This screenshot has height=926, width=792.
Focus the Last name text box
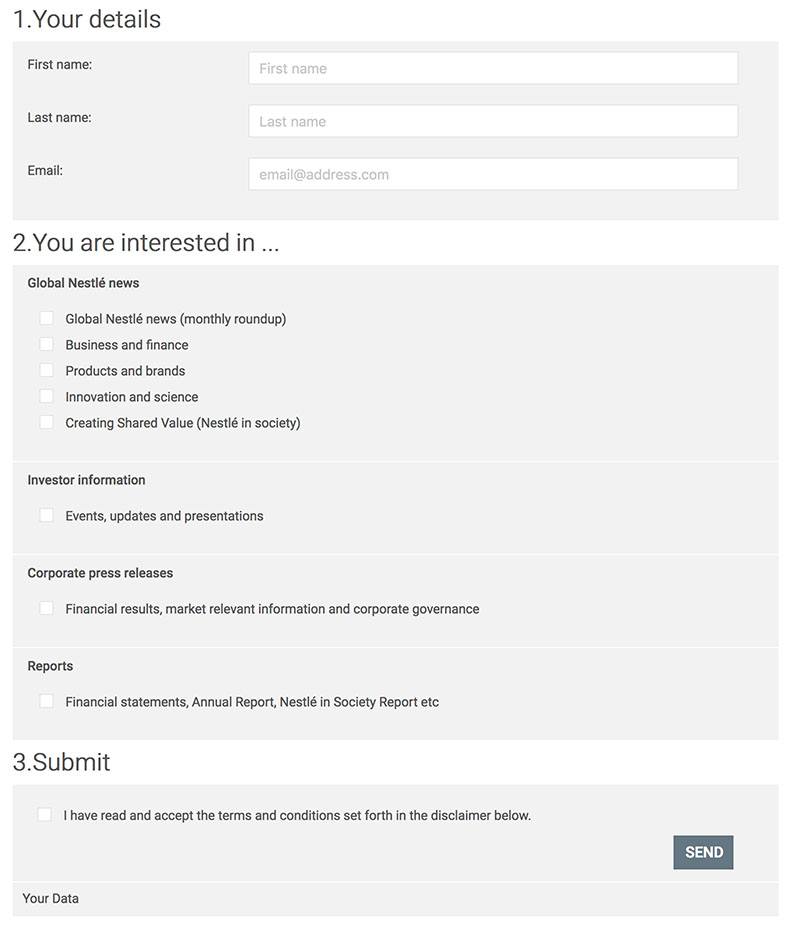click(493, 121)
